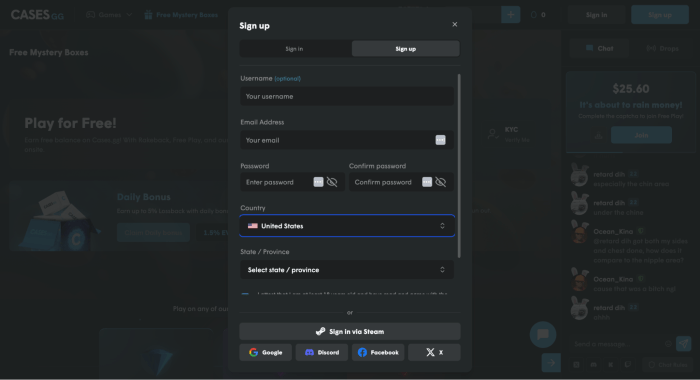
Task: Open Chat Rules
Action: coord(667,365)
